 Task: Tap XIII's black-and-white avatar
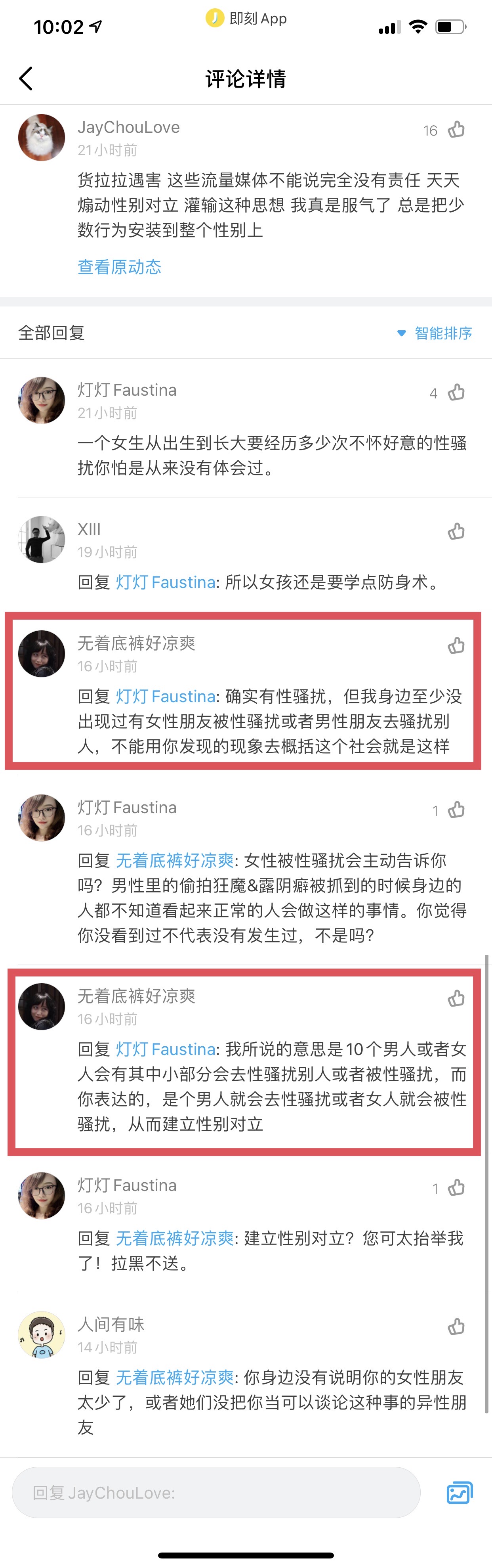coord(41,539)
